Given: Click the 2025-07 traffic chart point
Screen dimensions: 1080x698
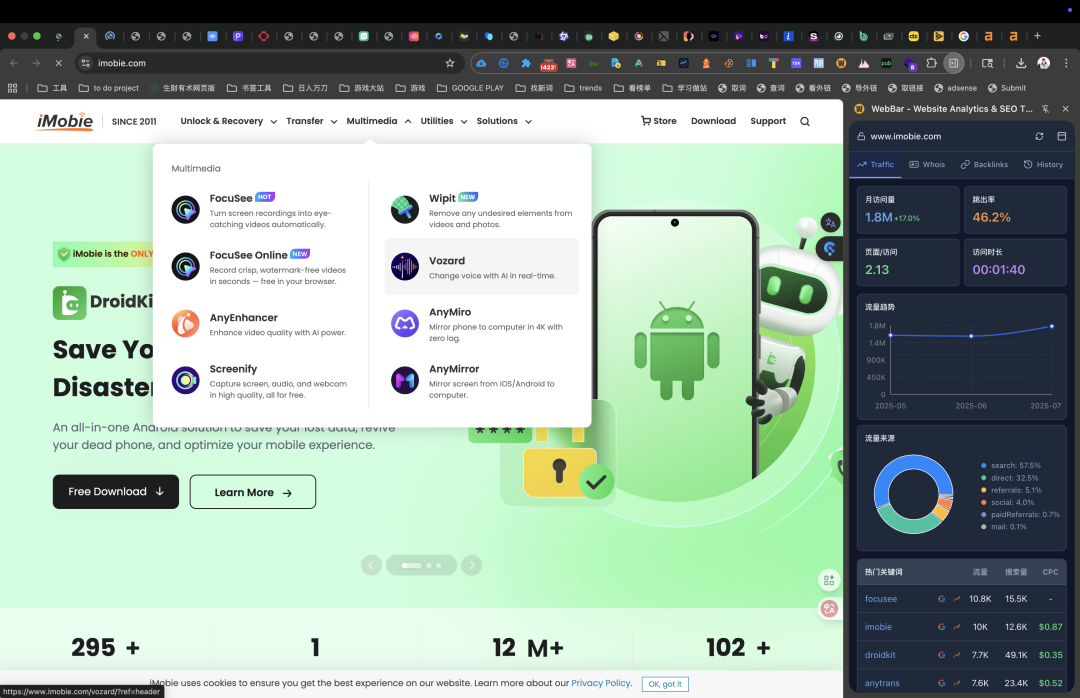Looking at the screenshot, I should click(1052, 327).
